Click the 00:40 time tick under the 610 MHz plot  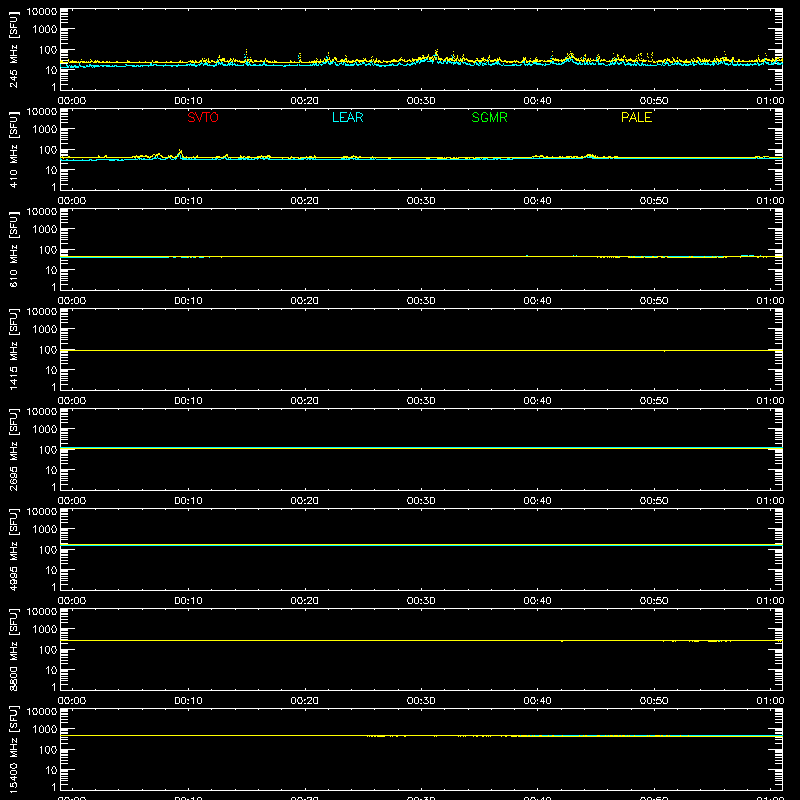point(537,301)
